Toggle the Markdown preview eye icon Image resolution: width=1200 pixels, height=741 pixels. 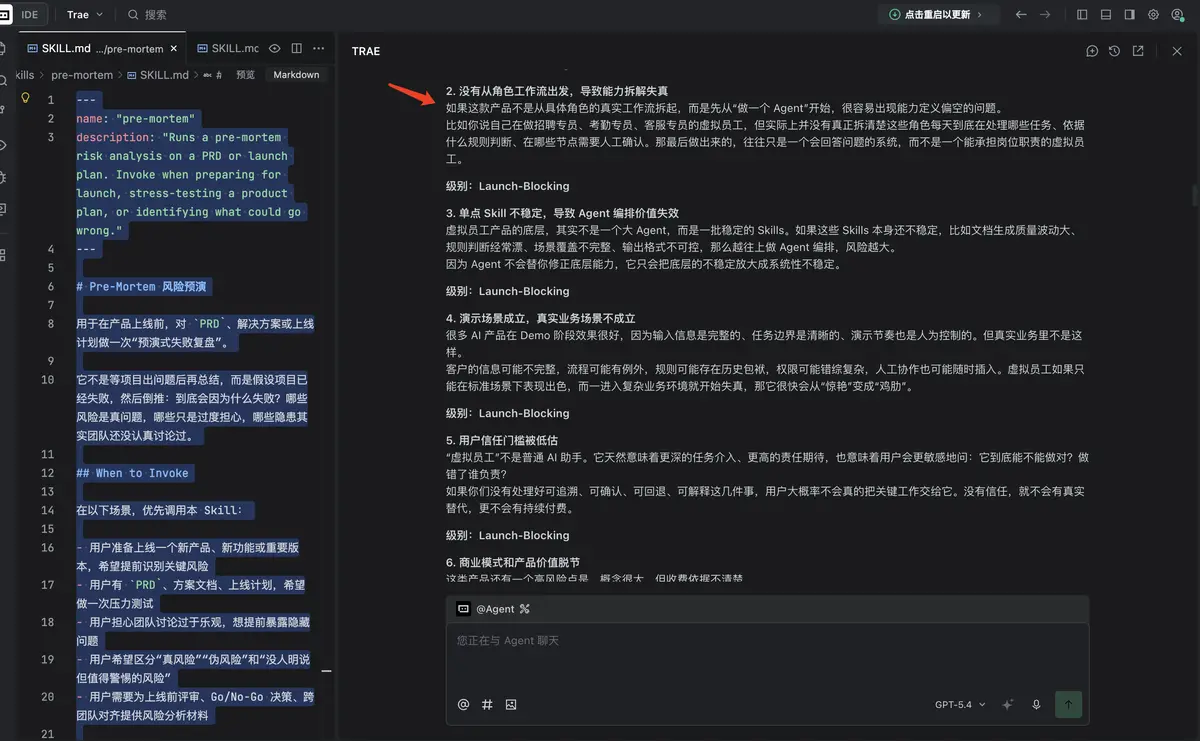coord(275,48)
